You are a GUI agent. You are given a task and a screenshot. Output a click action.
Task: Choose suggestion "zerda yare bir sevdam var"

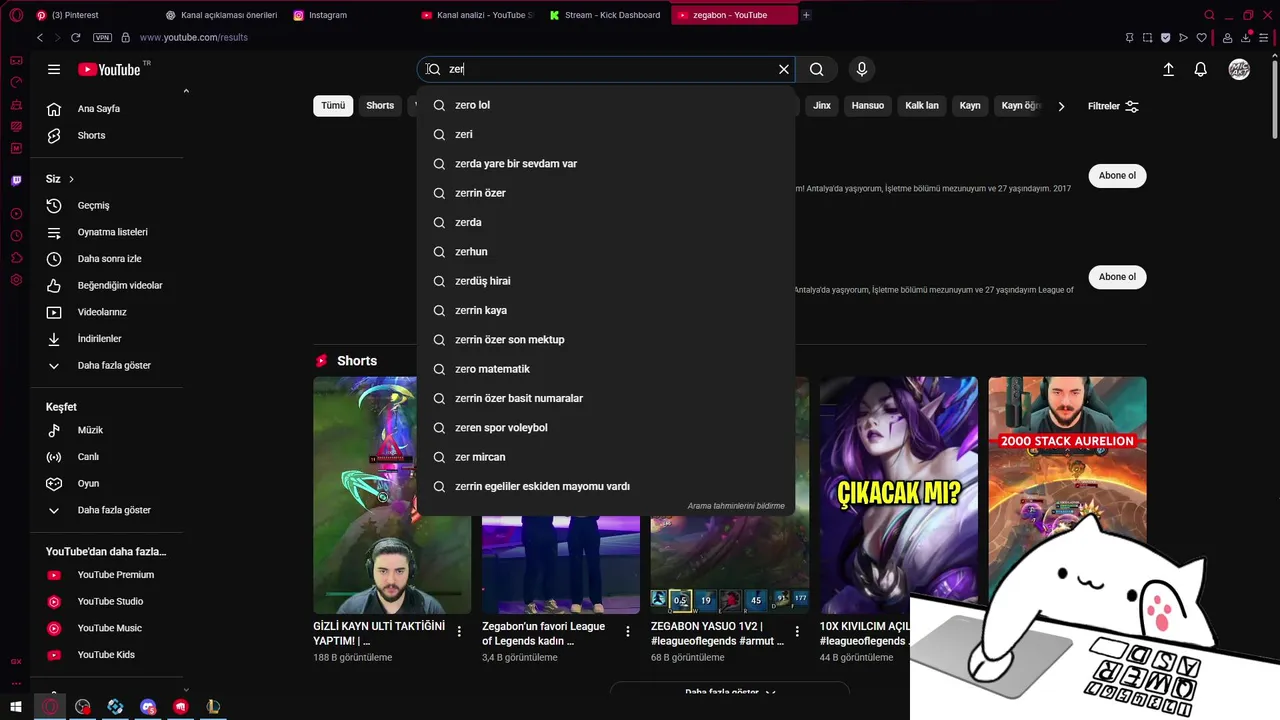606,163
